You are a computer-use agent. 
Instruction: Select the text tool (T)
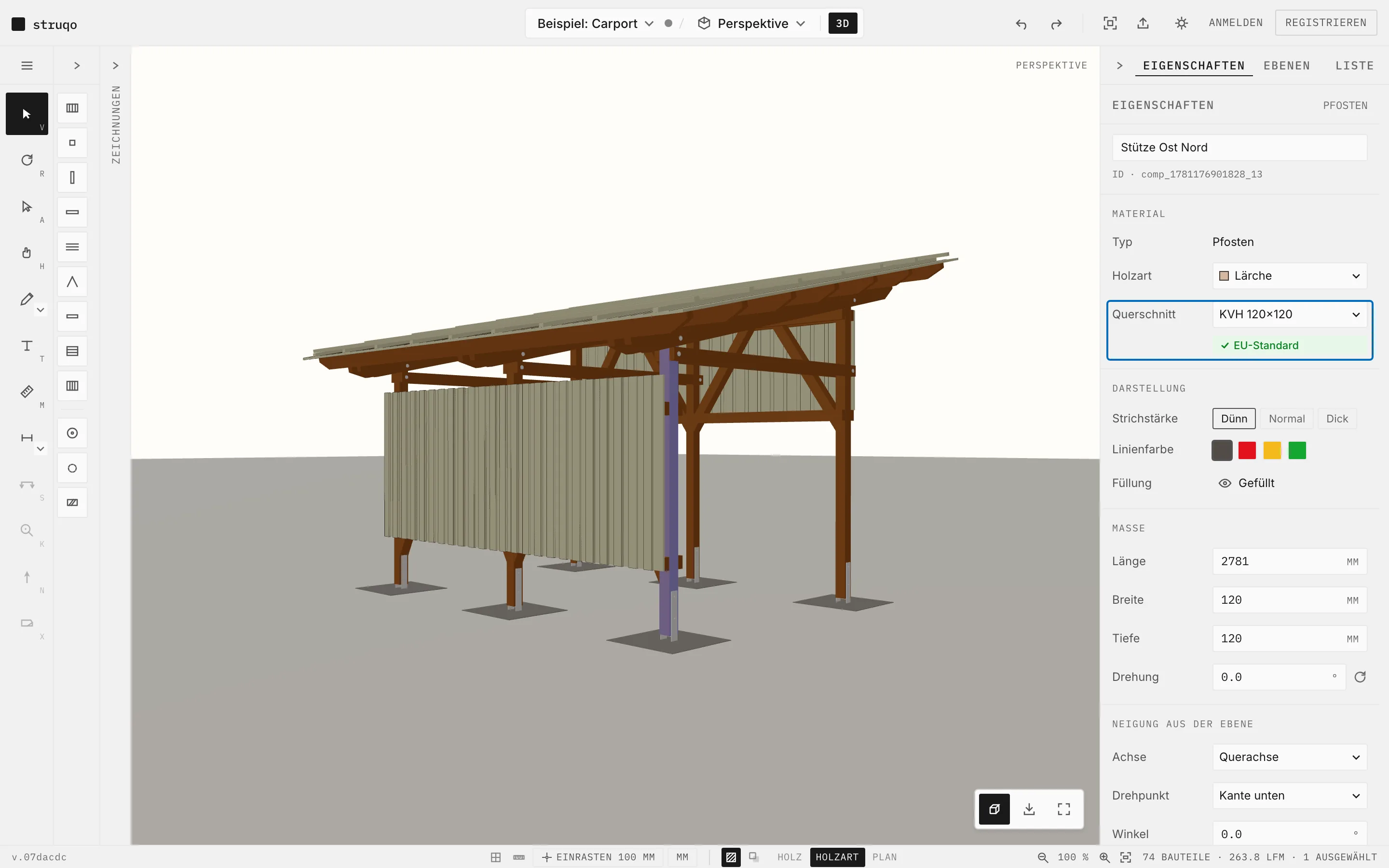(27, 346)
